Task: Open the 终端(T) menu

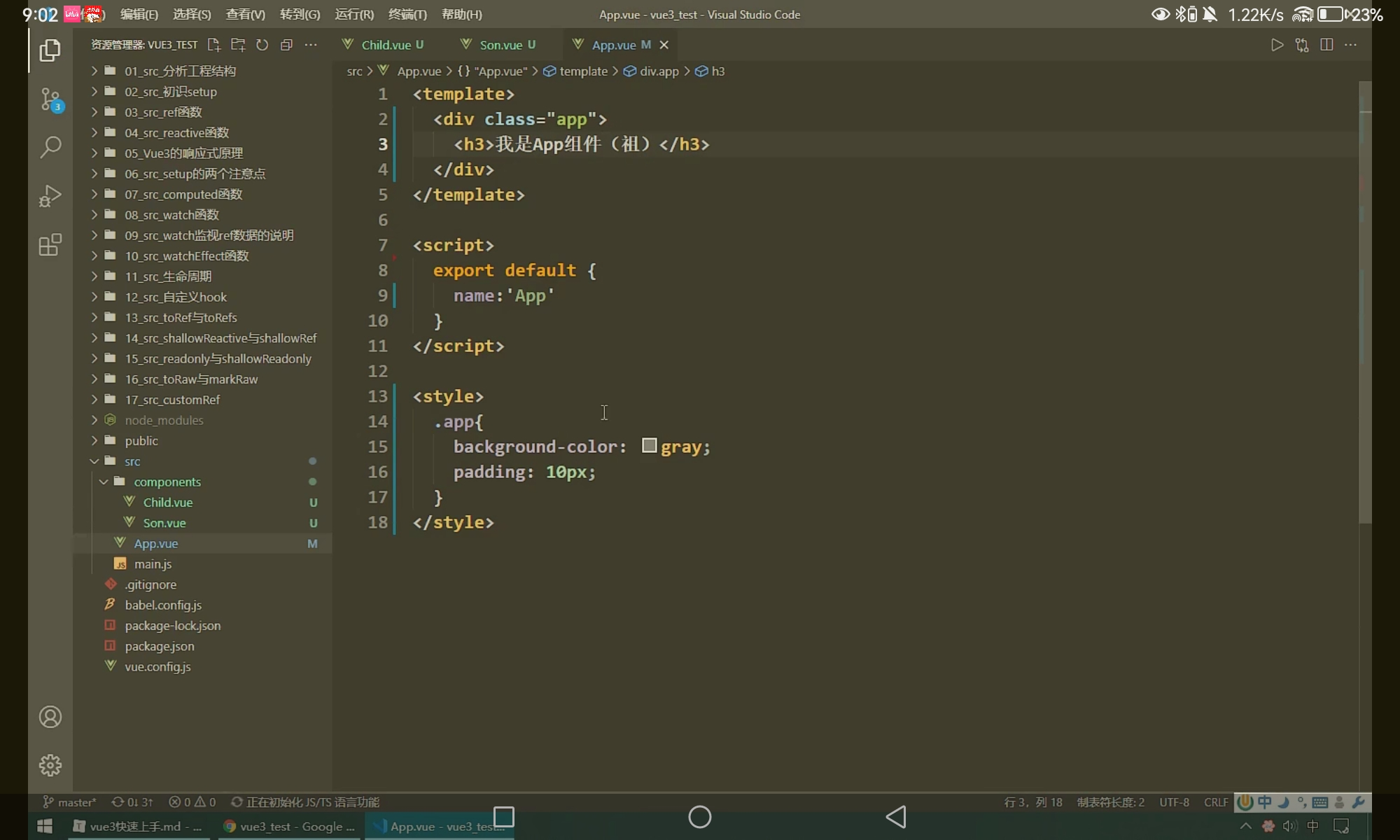Action: [407, 14]
